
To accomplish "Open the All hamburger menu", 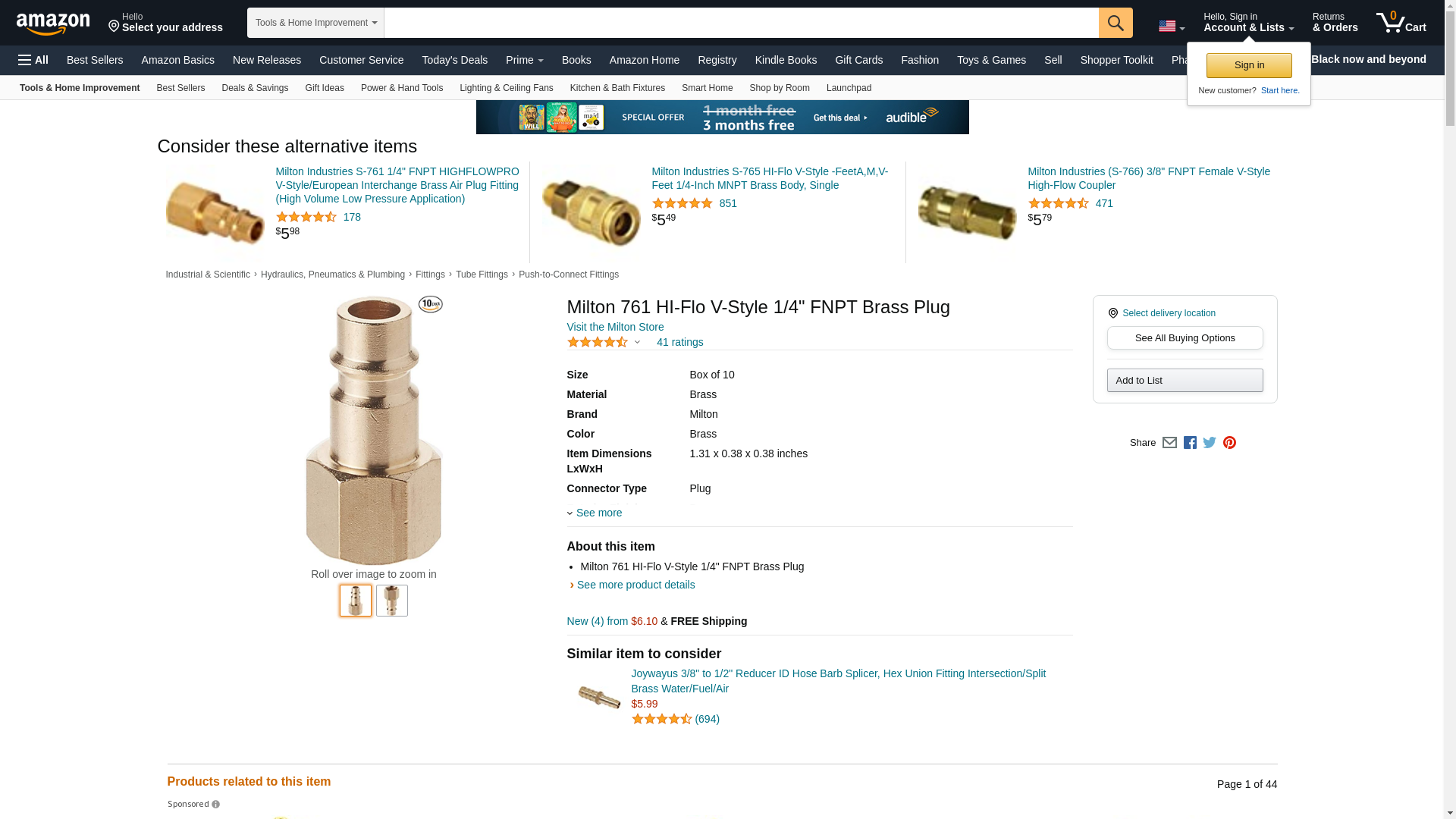I will 33,60.
